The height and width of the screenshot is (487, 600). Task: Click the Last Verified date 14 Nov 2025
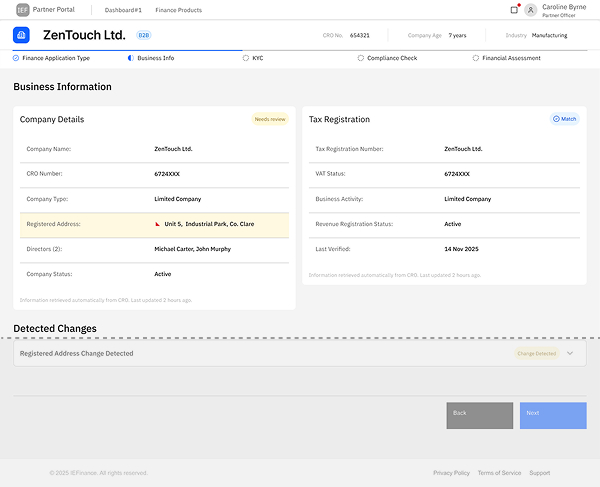tap(461, 249)
